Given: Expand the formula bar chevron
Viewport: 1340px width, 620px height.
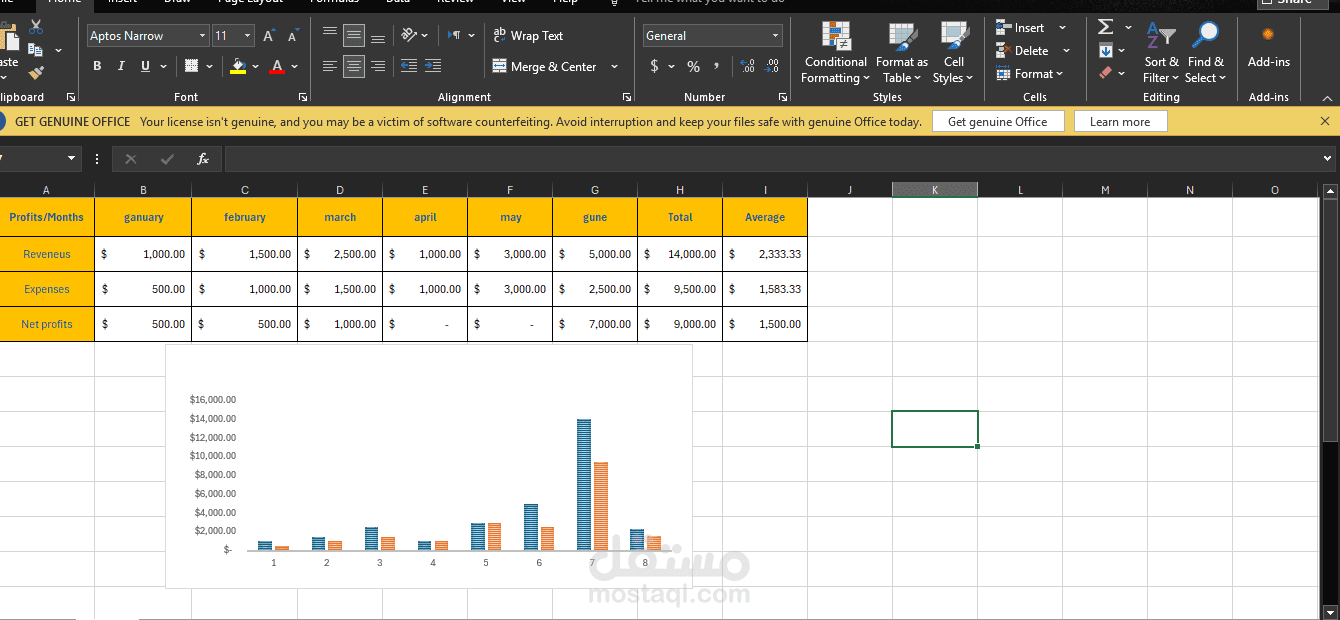Looking at the screenshot, I should [x=1328, y=158].
